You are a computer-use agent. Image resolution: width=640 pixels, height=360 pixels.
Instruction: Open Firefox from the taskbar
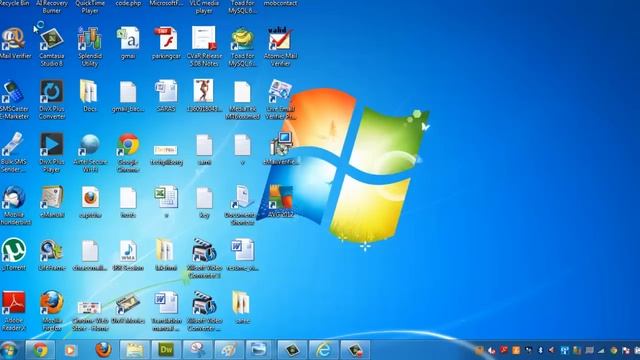point(103,350)
